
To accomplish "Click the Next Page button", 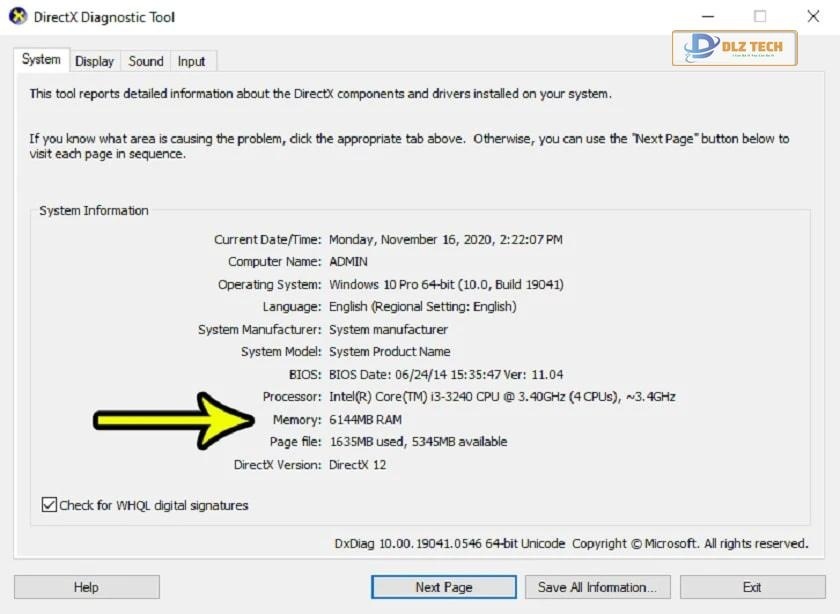I will (x=443, y=587).
